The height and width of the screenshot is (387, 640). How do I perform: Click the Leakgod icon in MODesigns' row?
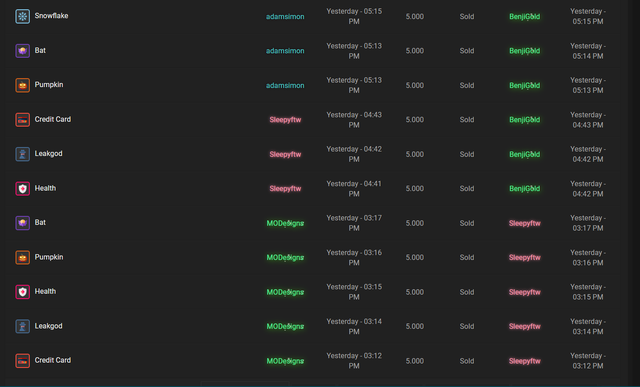(x=22, y=326)
